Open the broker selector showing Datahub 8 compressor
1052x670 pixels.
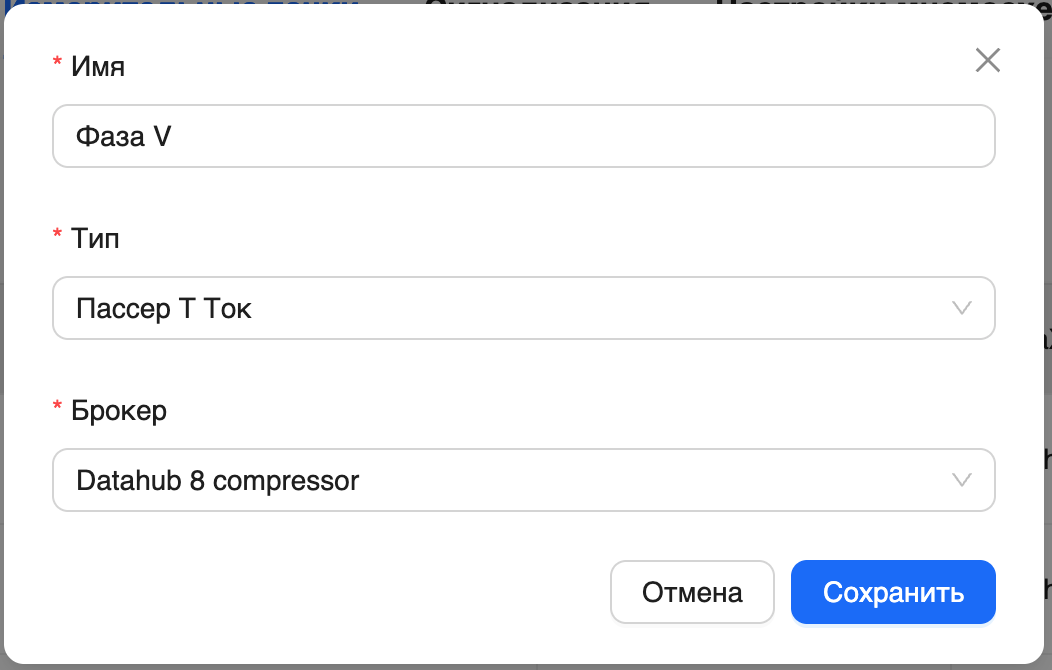pyautogui.click(x=523, y=480)
